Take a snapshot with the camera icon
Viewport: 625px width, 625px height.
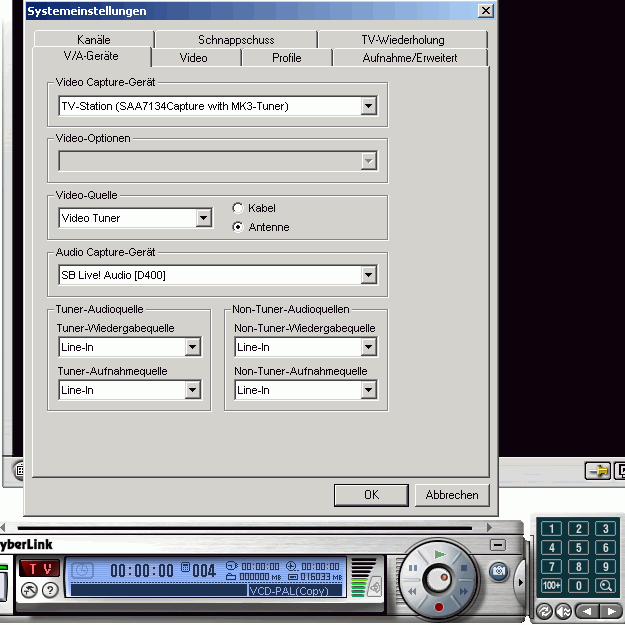tap(498, 571)
